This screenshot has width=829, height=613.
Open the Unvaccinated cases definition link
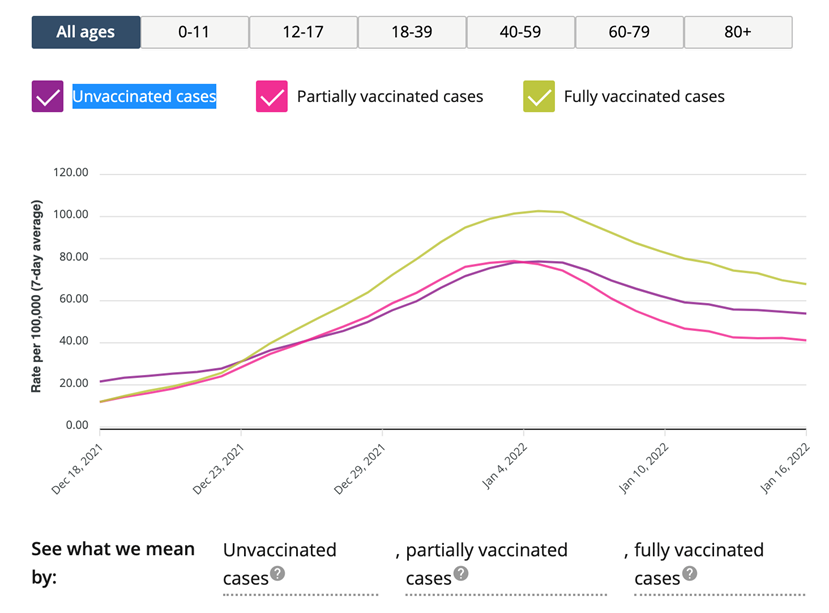tap(279, 551)
